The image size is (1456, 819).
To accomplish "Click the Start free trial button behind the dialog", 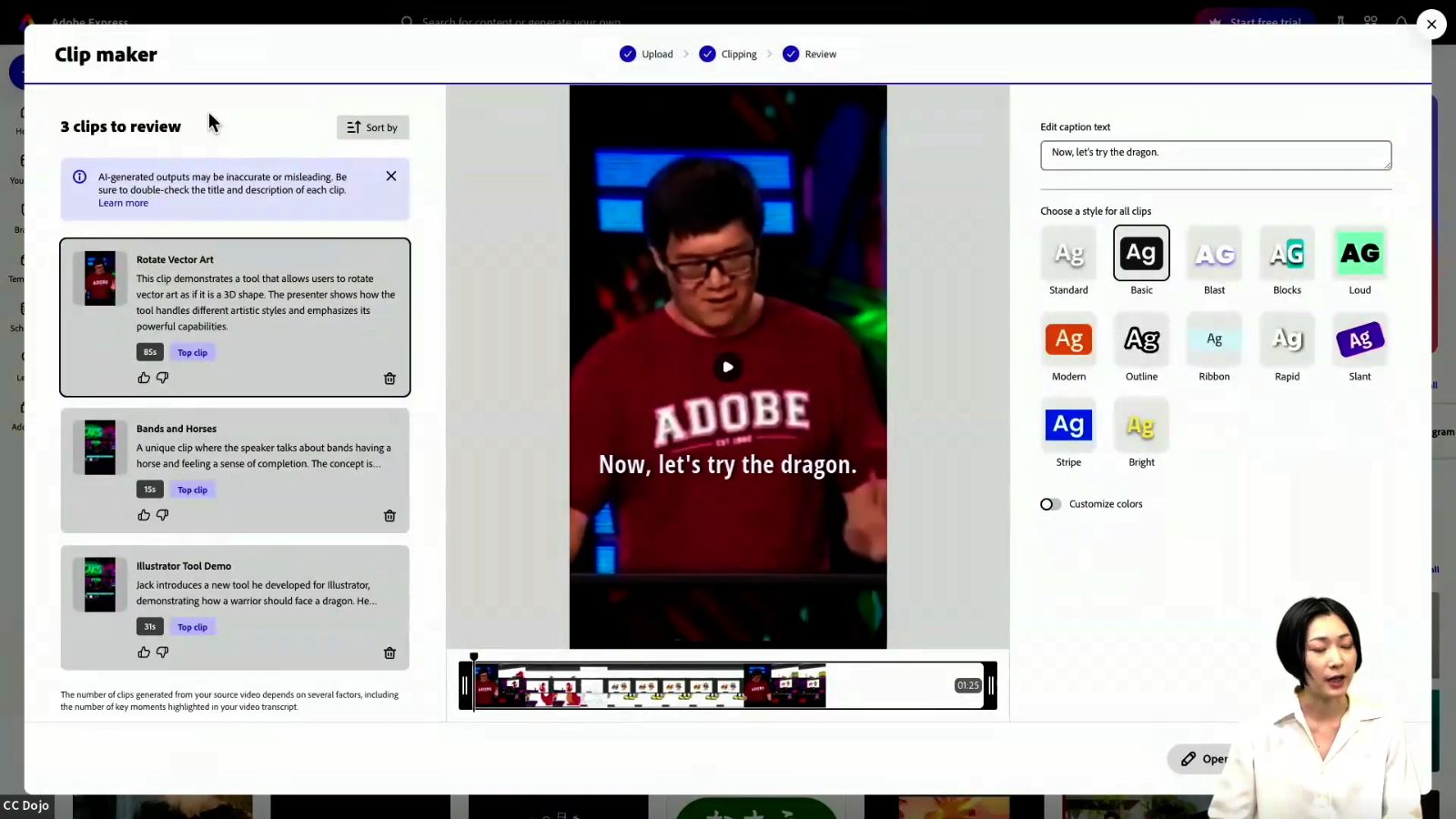I will click(1256, 22).
